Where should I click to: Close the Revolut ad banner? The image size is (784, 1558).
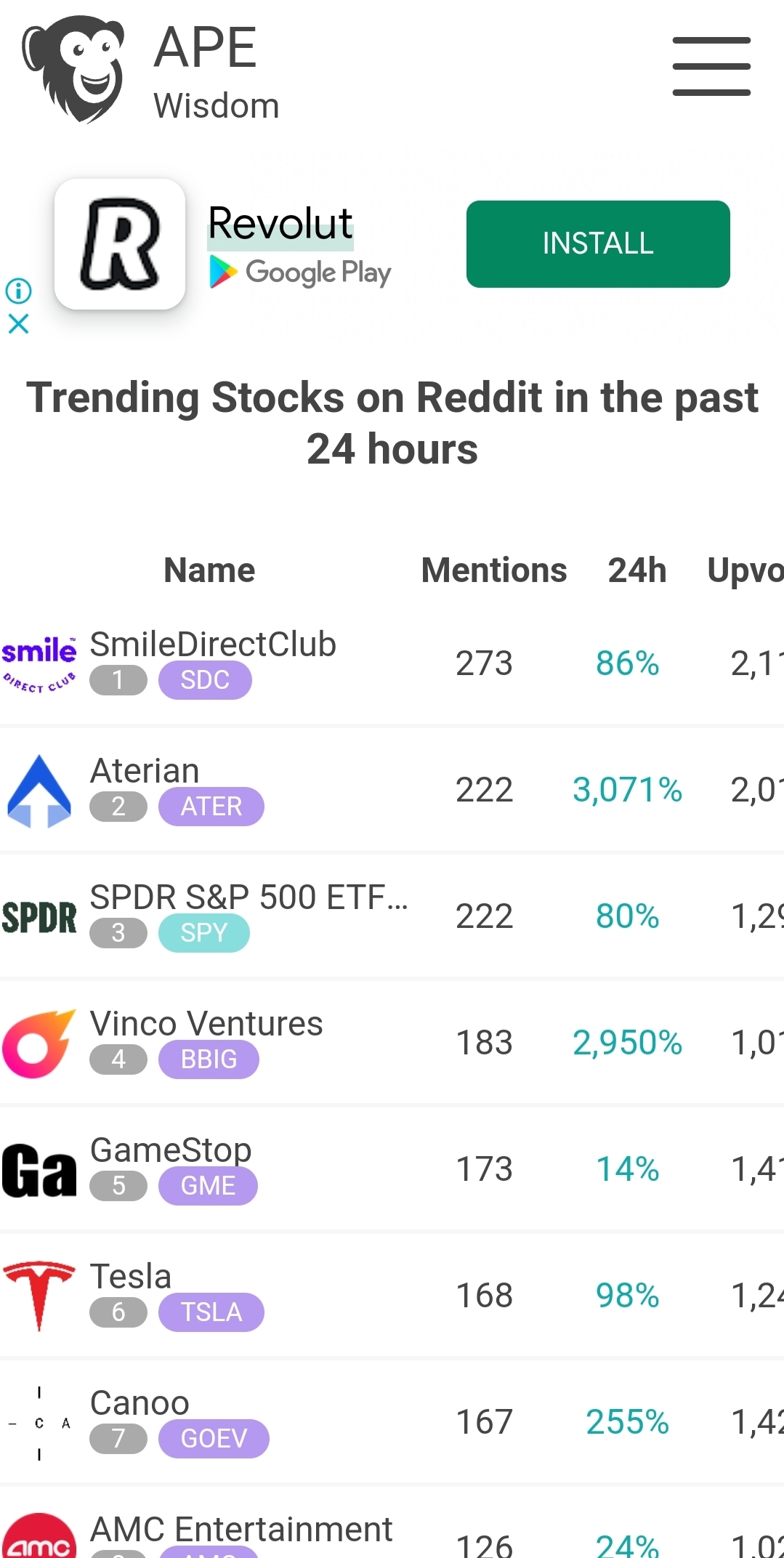click(x=18, y=323)
